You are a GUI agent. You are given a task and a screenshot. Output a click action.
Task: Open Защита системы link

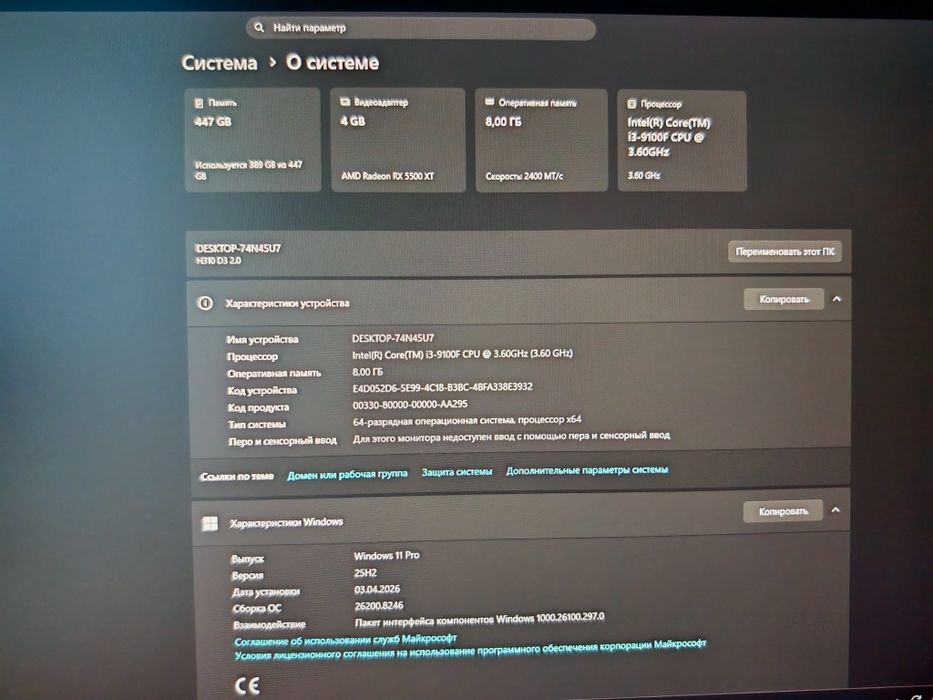(x=457, y=472)
